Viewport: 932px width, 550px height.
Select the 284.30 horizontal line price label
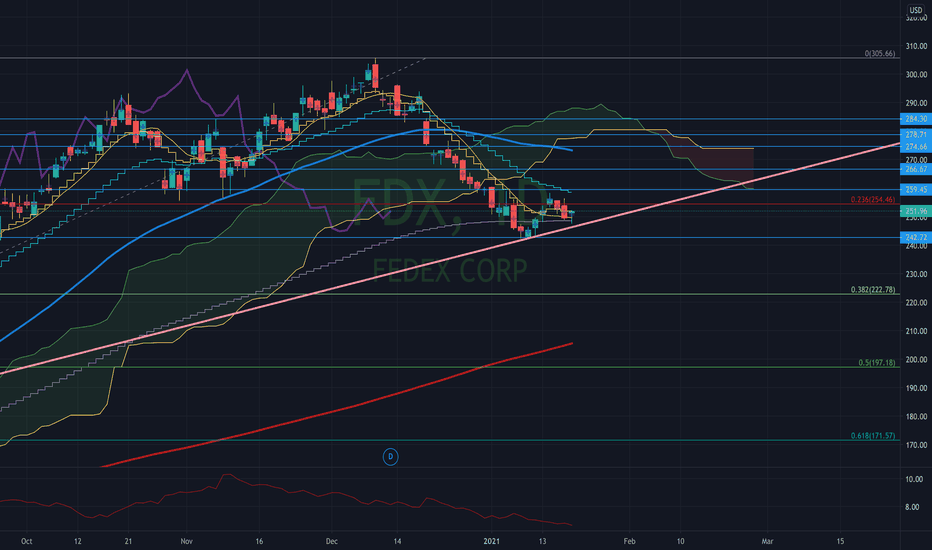point(915,119)
